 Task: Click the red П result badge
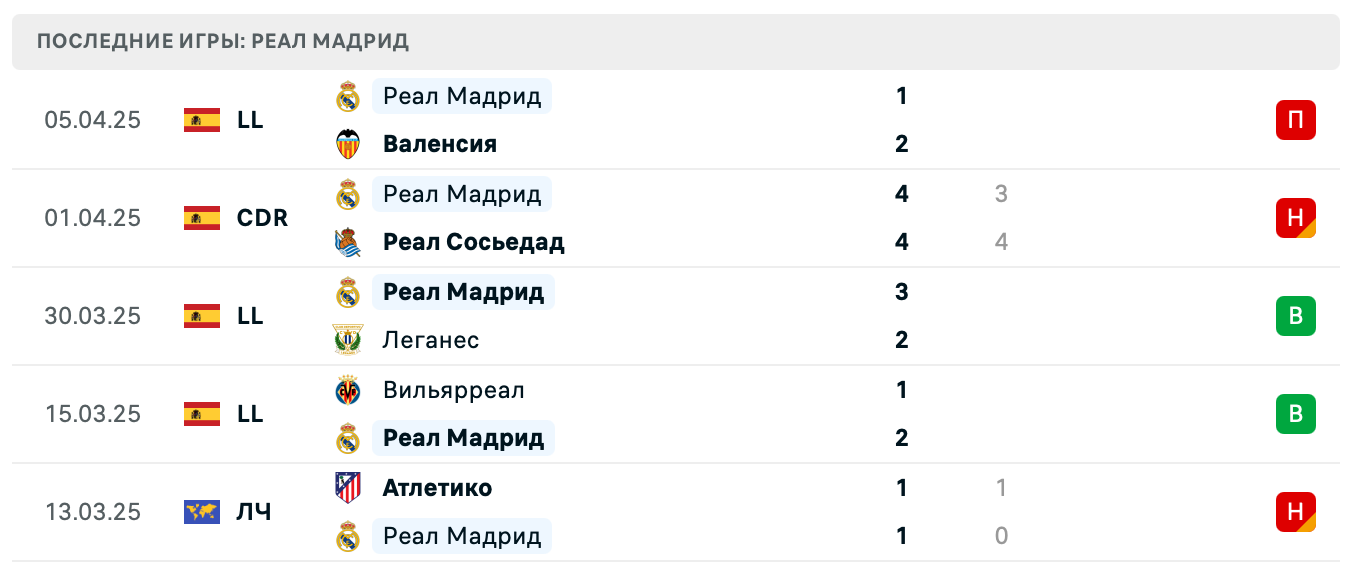tap(1296, 119)
